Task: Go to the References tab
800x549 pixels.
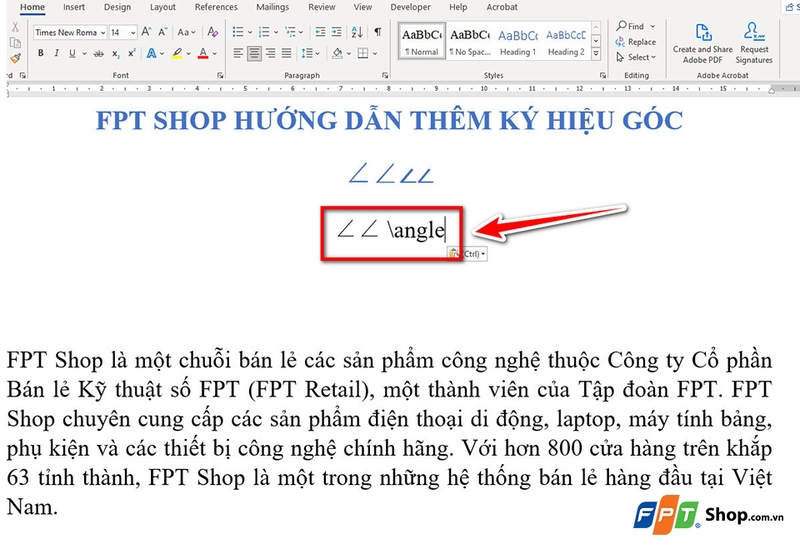Action: tap(216, 7)
